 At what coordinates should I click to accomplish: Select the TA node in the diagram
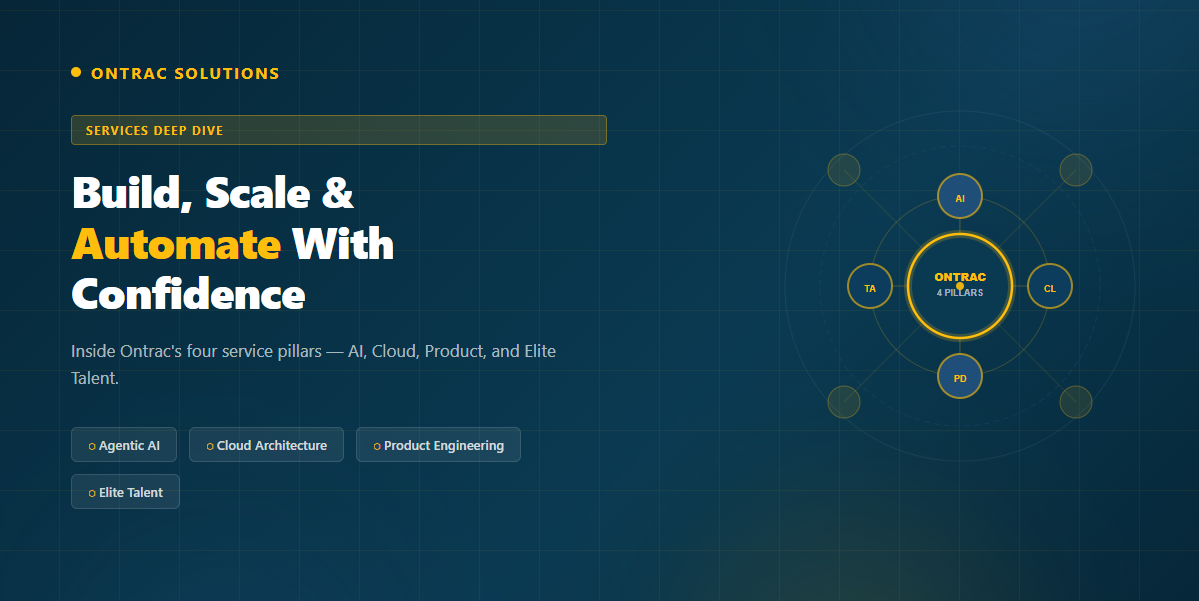[x=870, y=287]
